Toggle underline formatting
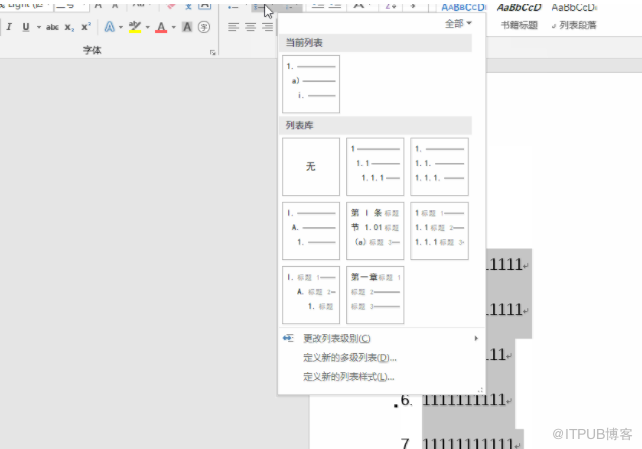 (x=25, y=27)
